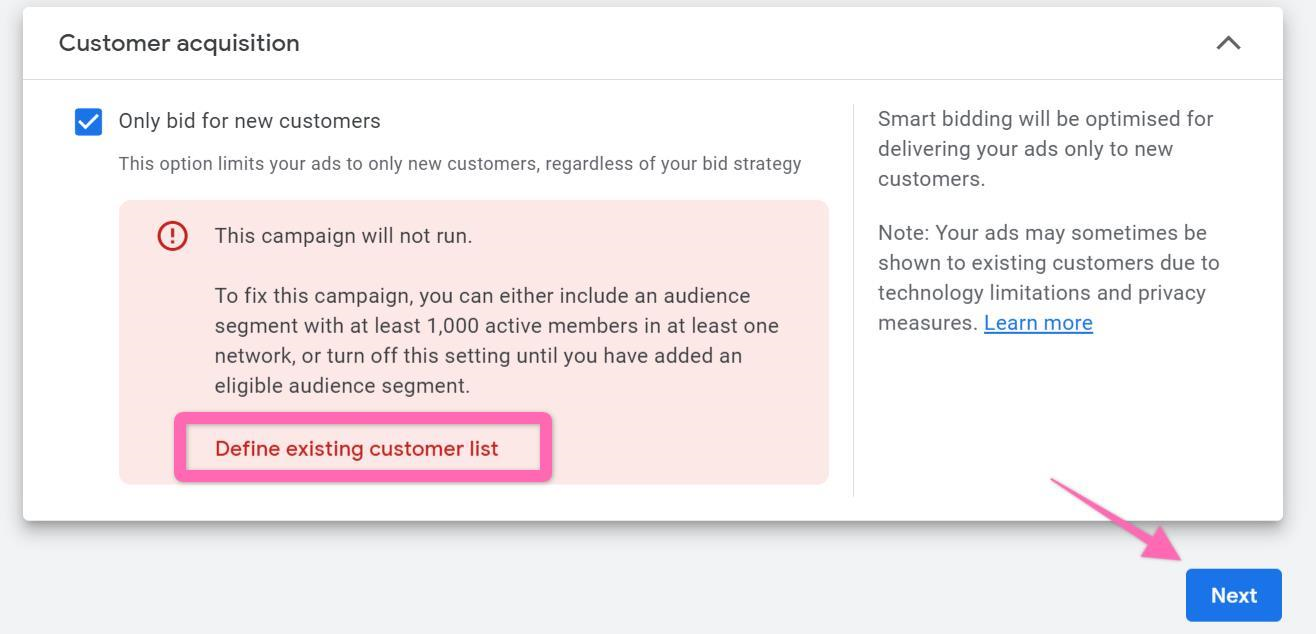Click the 'Note: Your ads may sometimes' paragraph
Viewport: 1316px width, 634px height.
pyautogui.click(x=1048, y=278)
